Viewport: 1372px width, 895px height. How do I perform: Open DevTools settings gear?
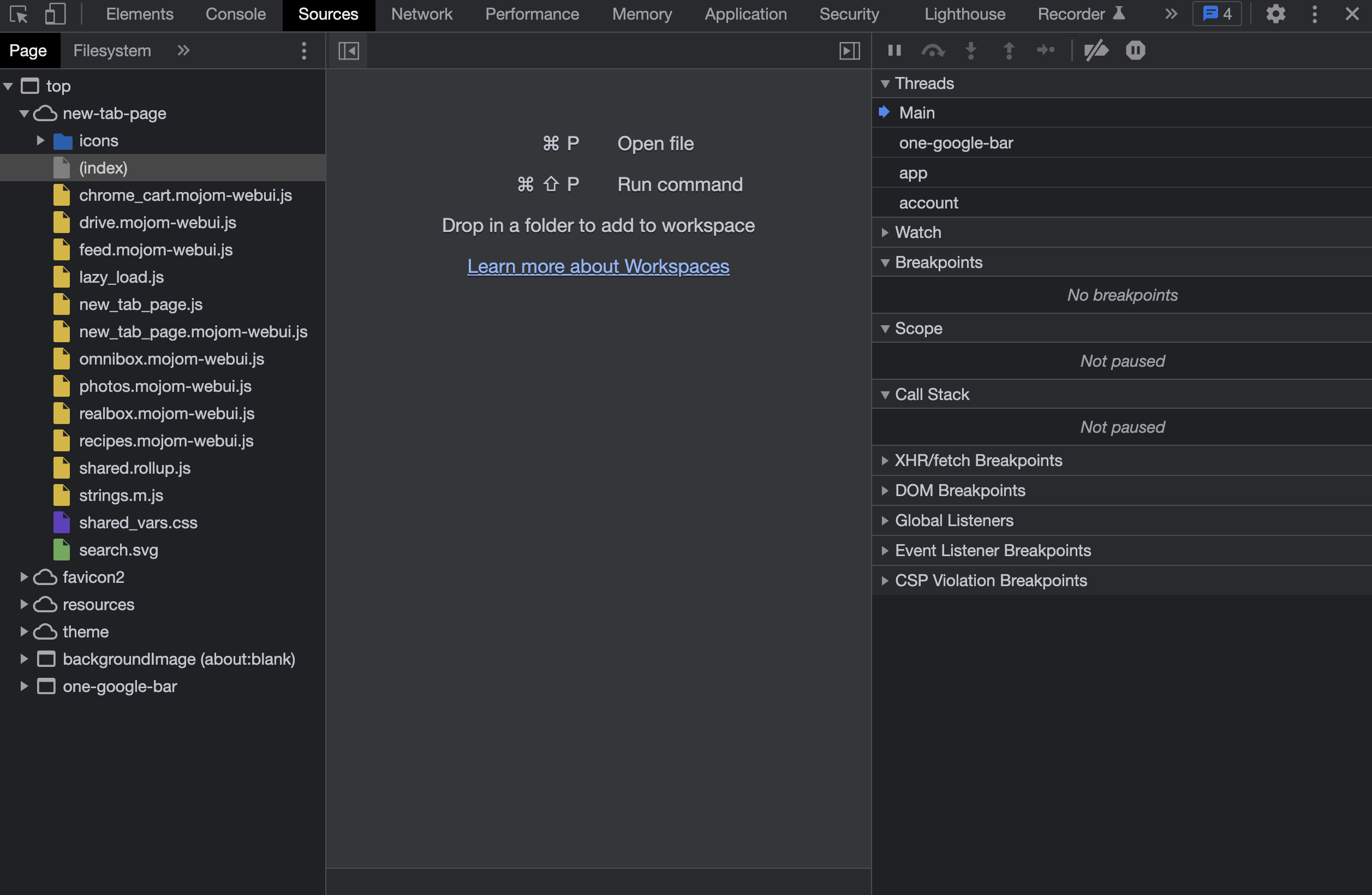(1275, 14)
